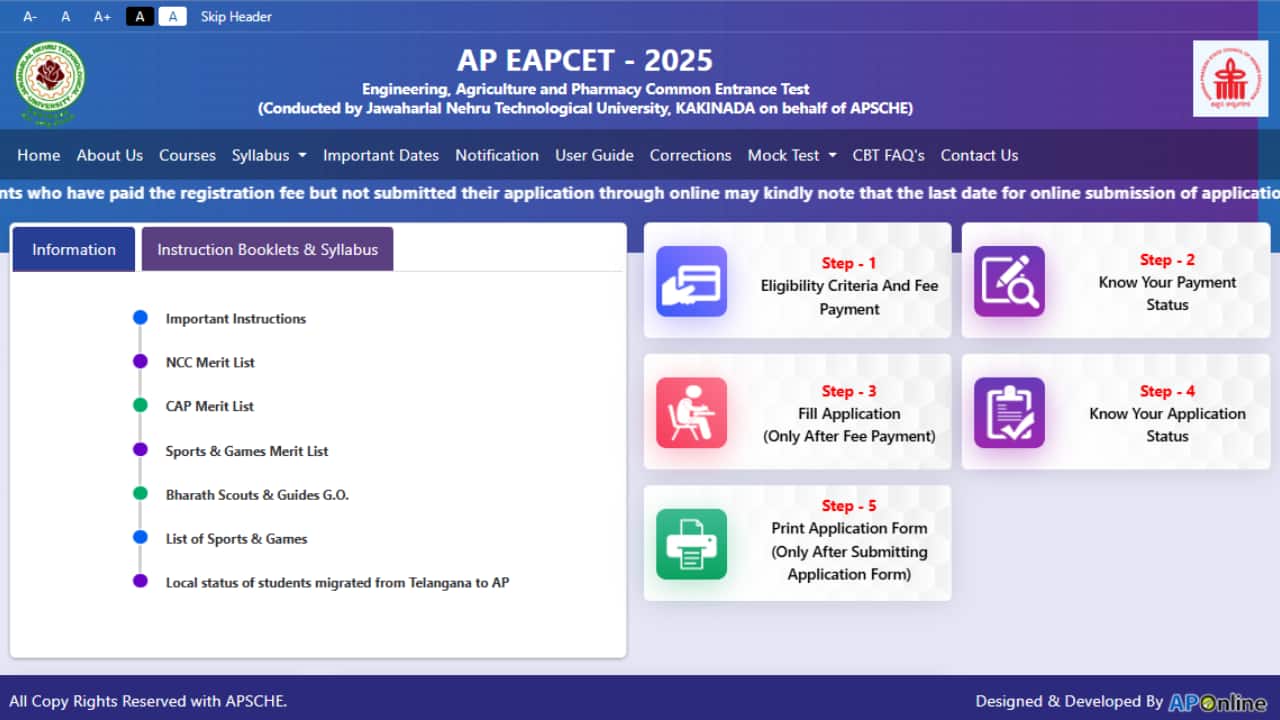The height and width of the screenshot is (720, 1280).
Task: Click the Step-1 Eligibility Criteria card icon
Action: 691,282
